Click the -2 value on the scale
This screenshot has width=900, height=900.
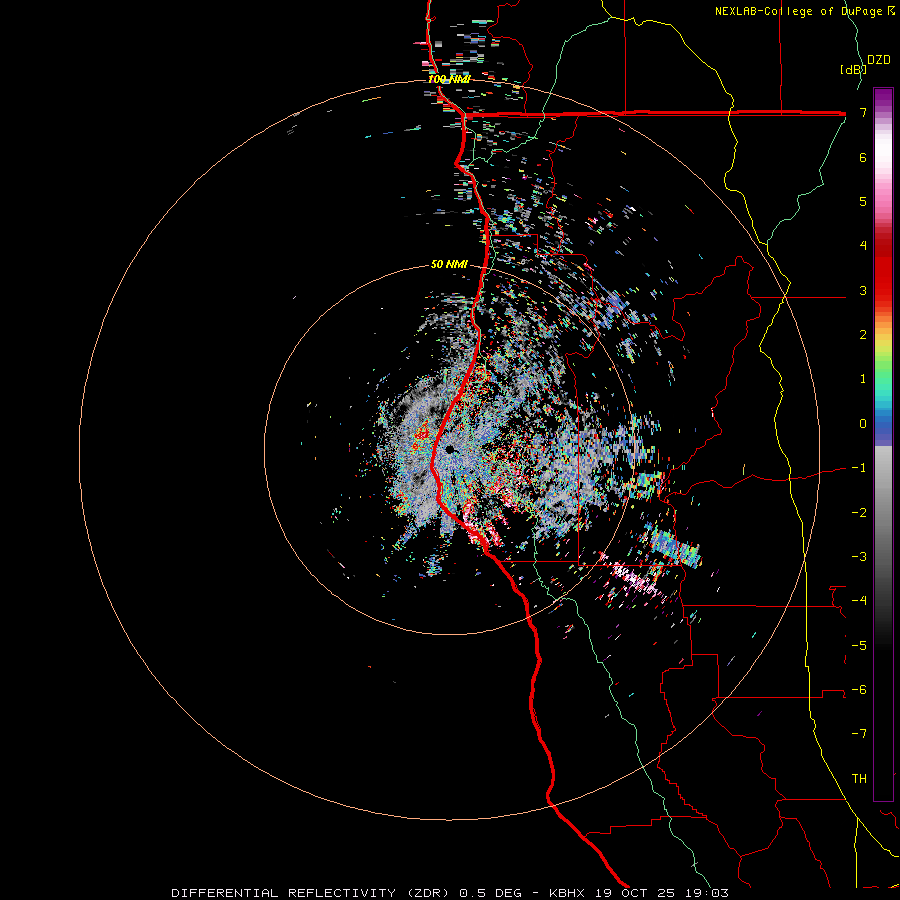859,513
